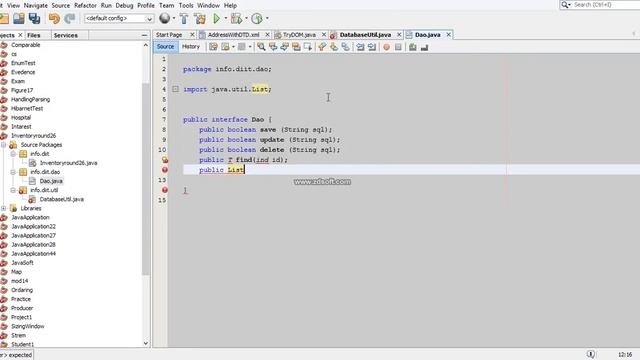Open the Navigate menu

(x=36, y=5)
